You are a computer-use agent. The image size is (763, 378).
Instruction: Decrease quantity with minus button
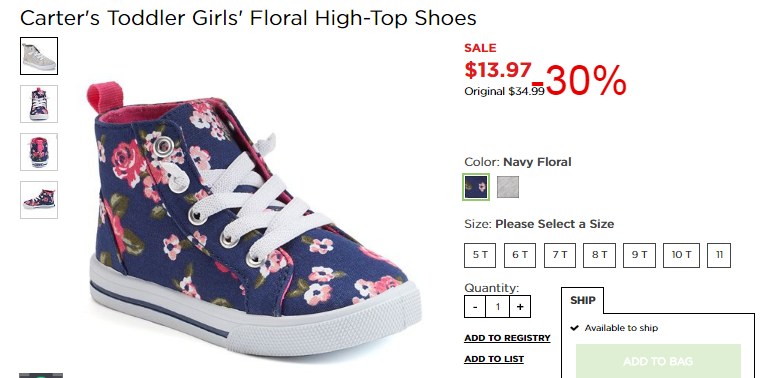475,307
